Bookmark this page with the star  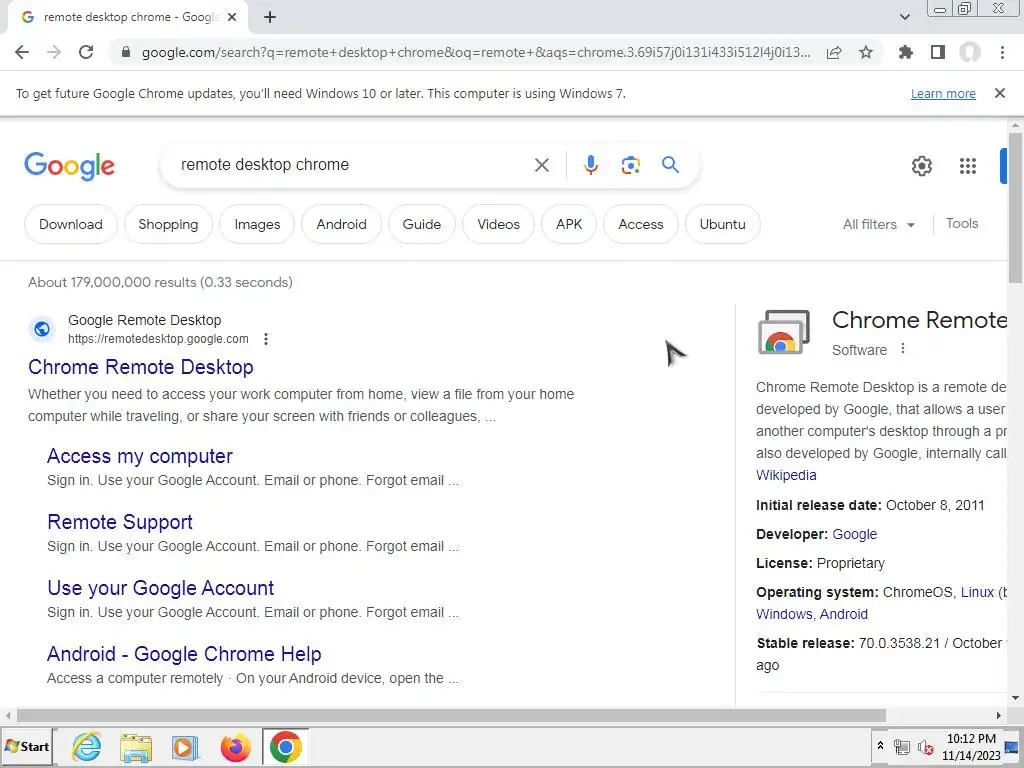tap(866, 52)
